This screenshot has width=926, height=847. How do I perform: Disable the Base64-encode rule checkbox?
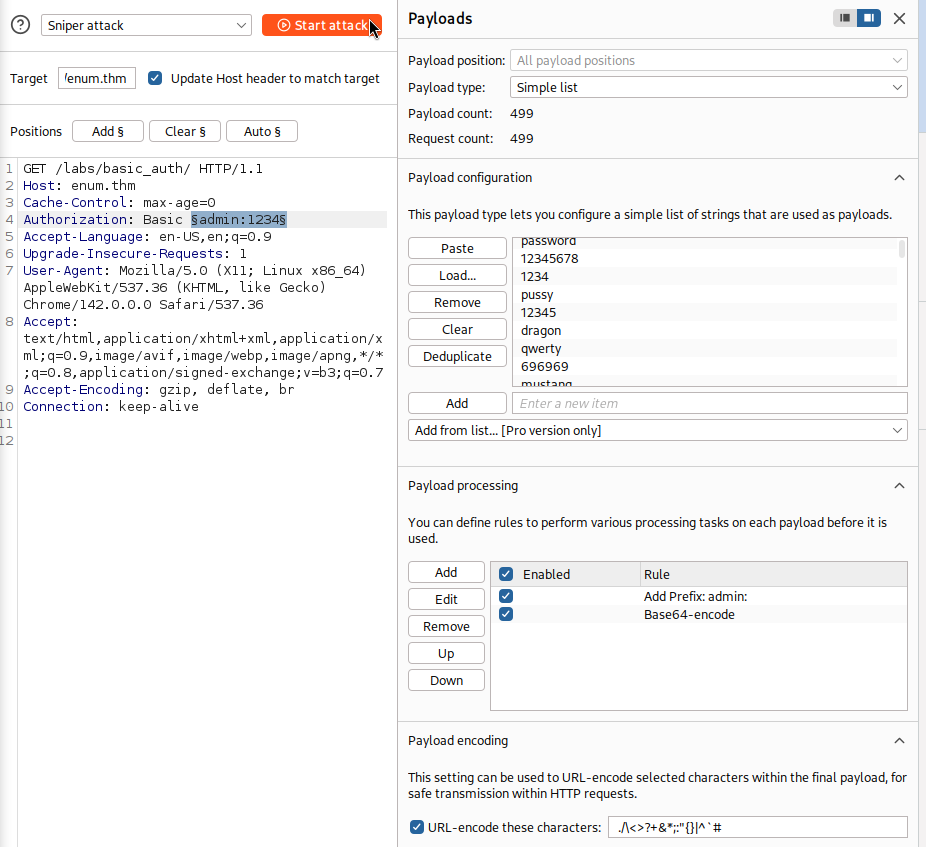pyautogui.click(x=506, y=614)
